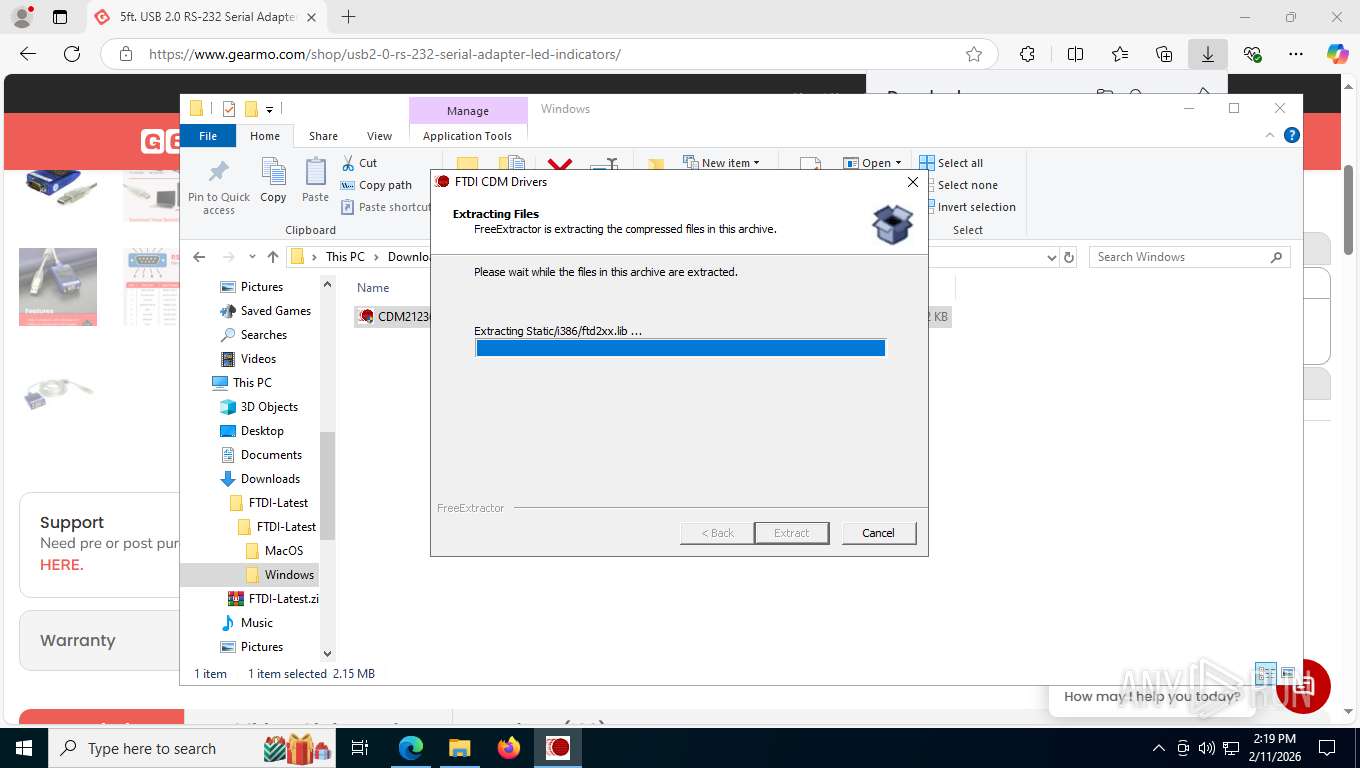Open the Open dropdown in ribbon

[x=872, y=162]
